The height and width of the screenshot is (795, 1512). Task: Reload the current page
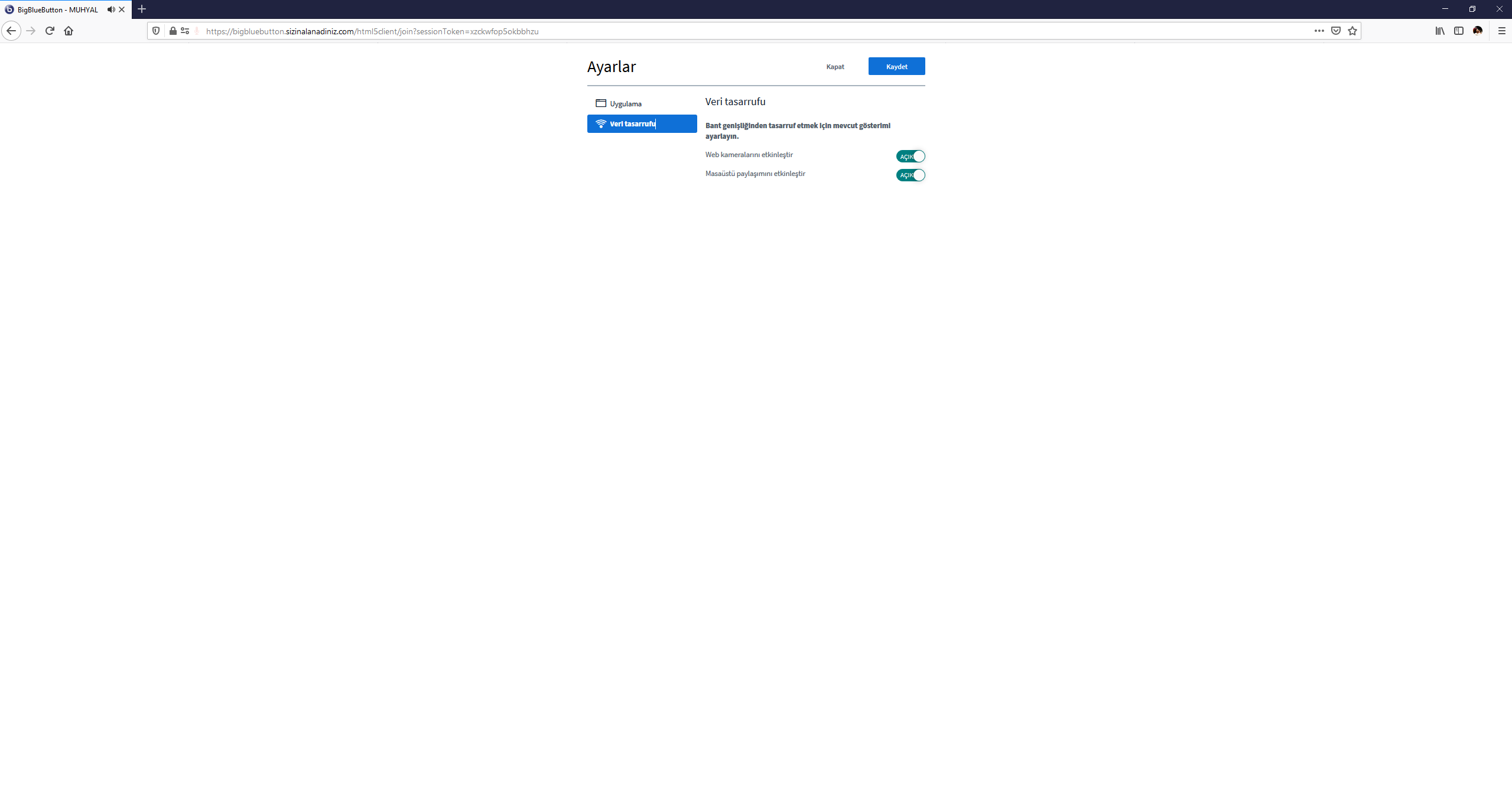pos(50,31)
